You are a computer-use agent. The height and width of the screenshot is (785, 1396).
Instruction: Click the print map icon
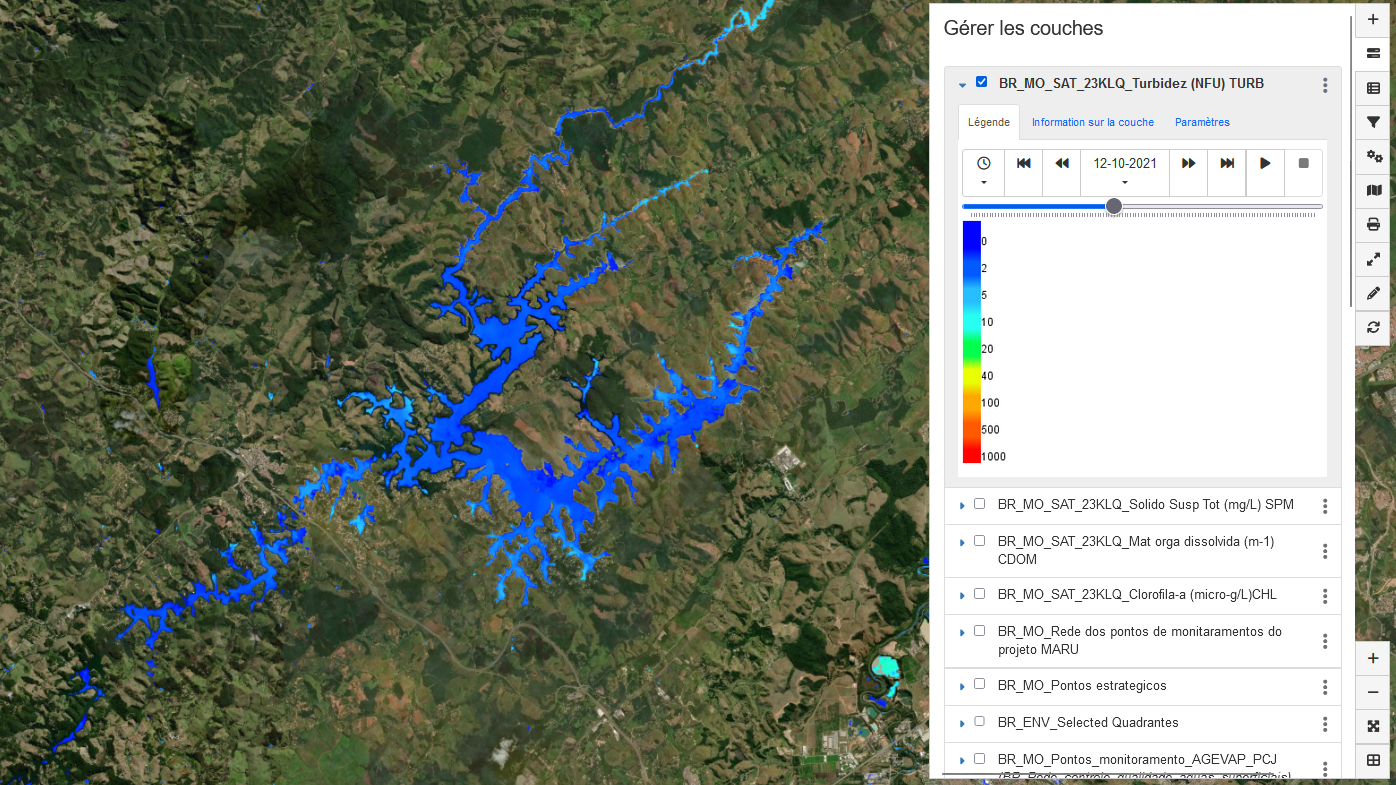tap(1373, 224)
